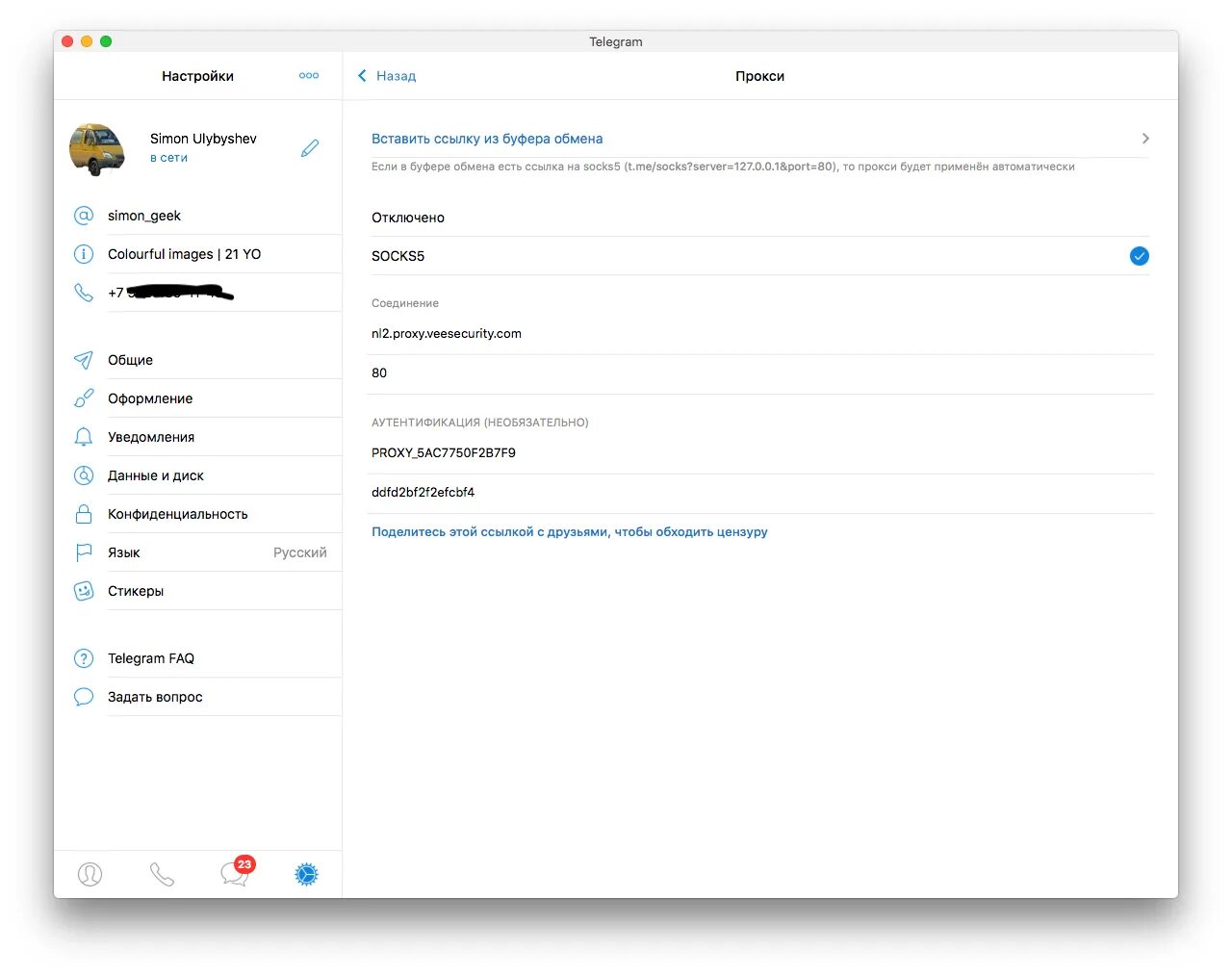1232x975 pixels.
Task: Click the simon_geek username text
Action: (144, 217)
